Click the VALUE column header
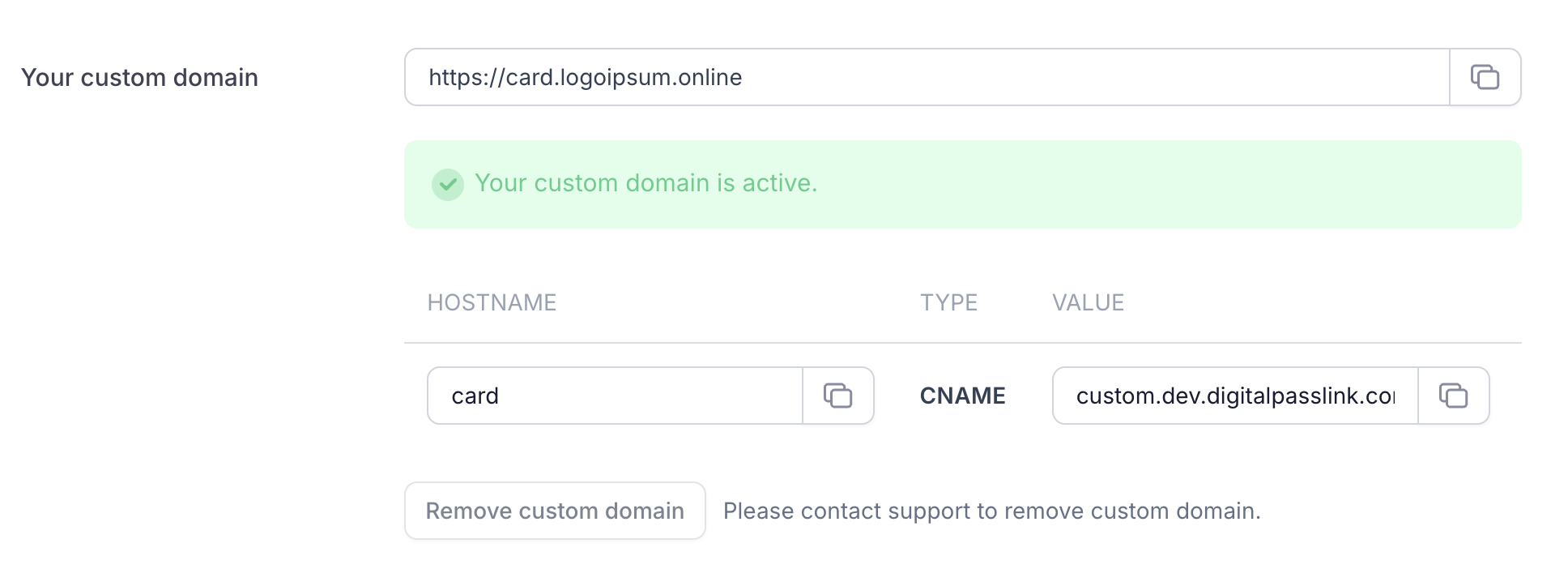The width and height of the screenshot is (1568, 569). pos(1088,302)
